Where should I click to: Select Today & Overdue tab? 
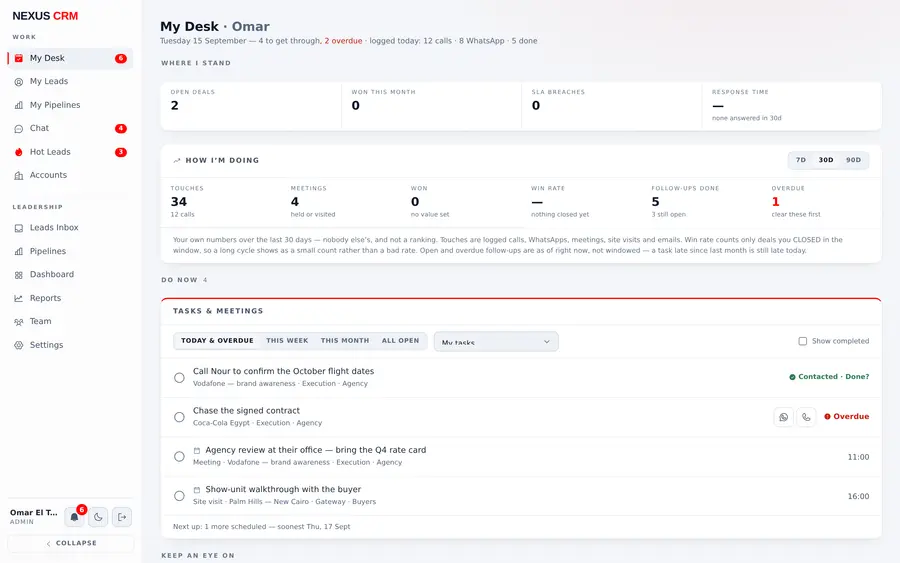pos(217,340)
